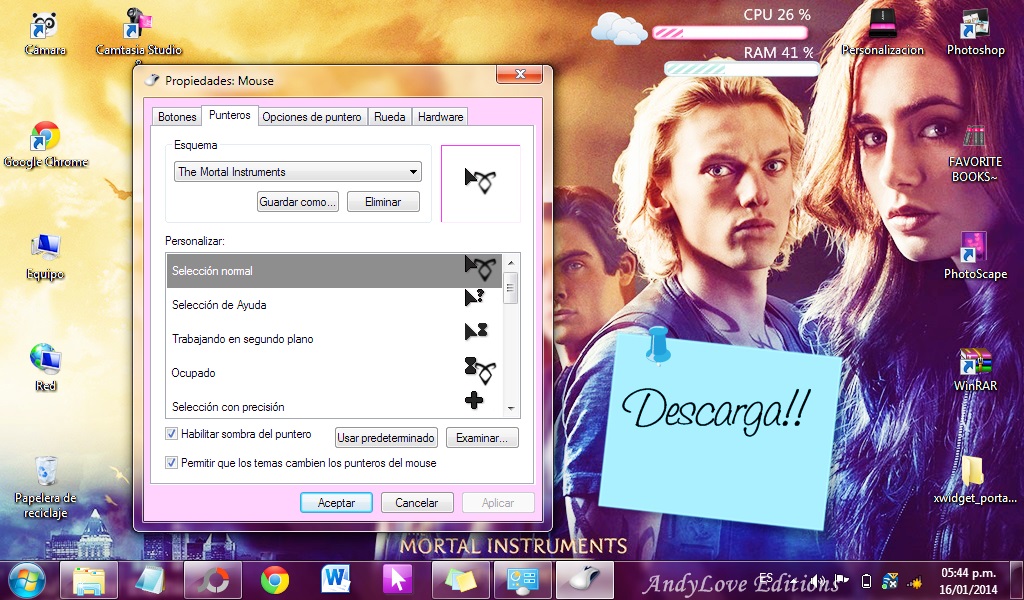Screen dimensions: 1024x600
Task: Open Chrome from the taskbar
Action: [x=275, y=580]
